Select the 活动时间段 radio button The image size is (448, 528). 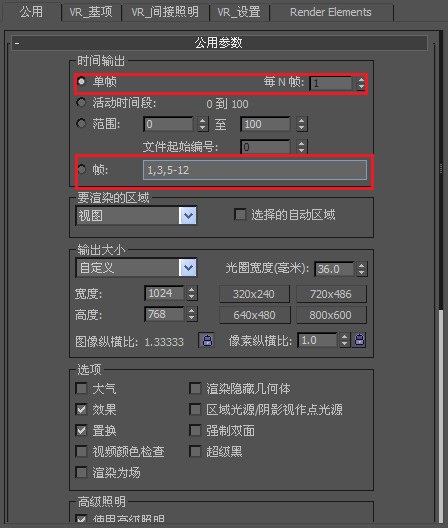pos(81,102)
